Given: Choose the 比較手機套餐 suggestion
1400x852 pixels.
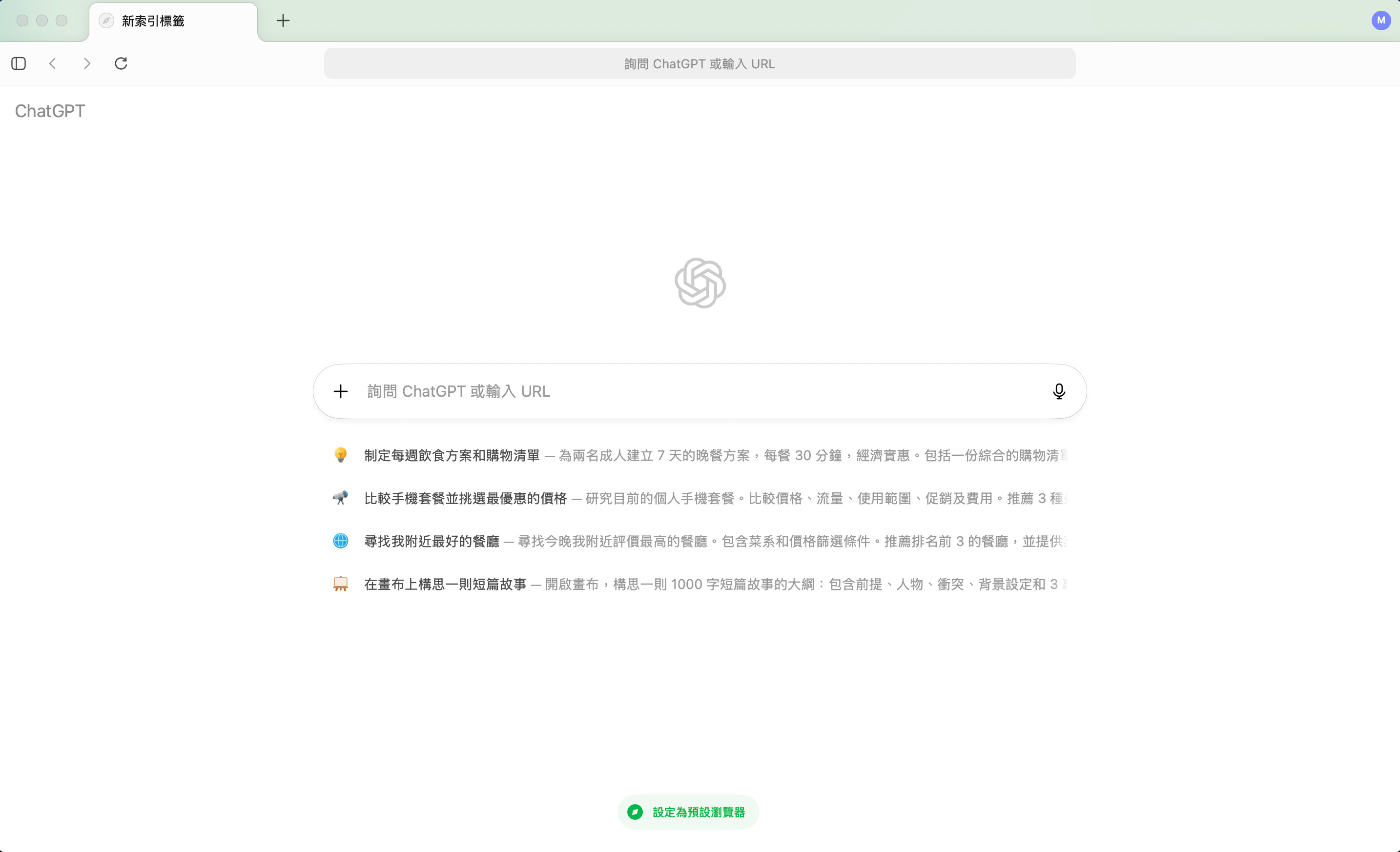Looking at the screenshot, I should pos(465,499).
